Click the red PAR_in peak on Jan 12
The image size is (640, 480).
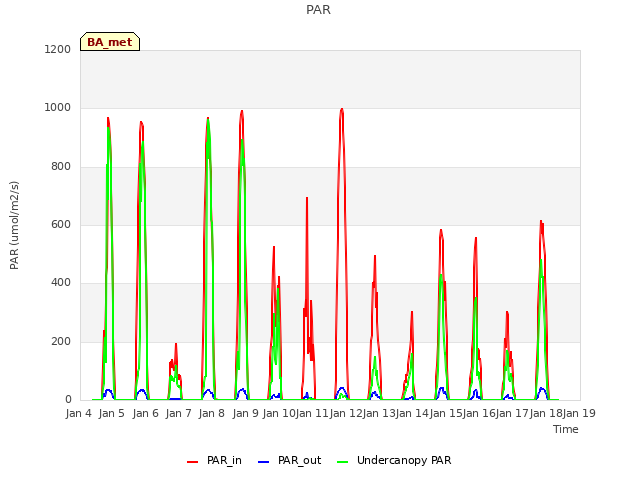pos(342,109)
